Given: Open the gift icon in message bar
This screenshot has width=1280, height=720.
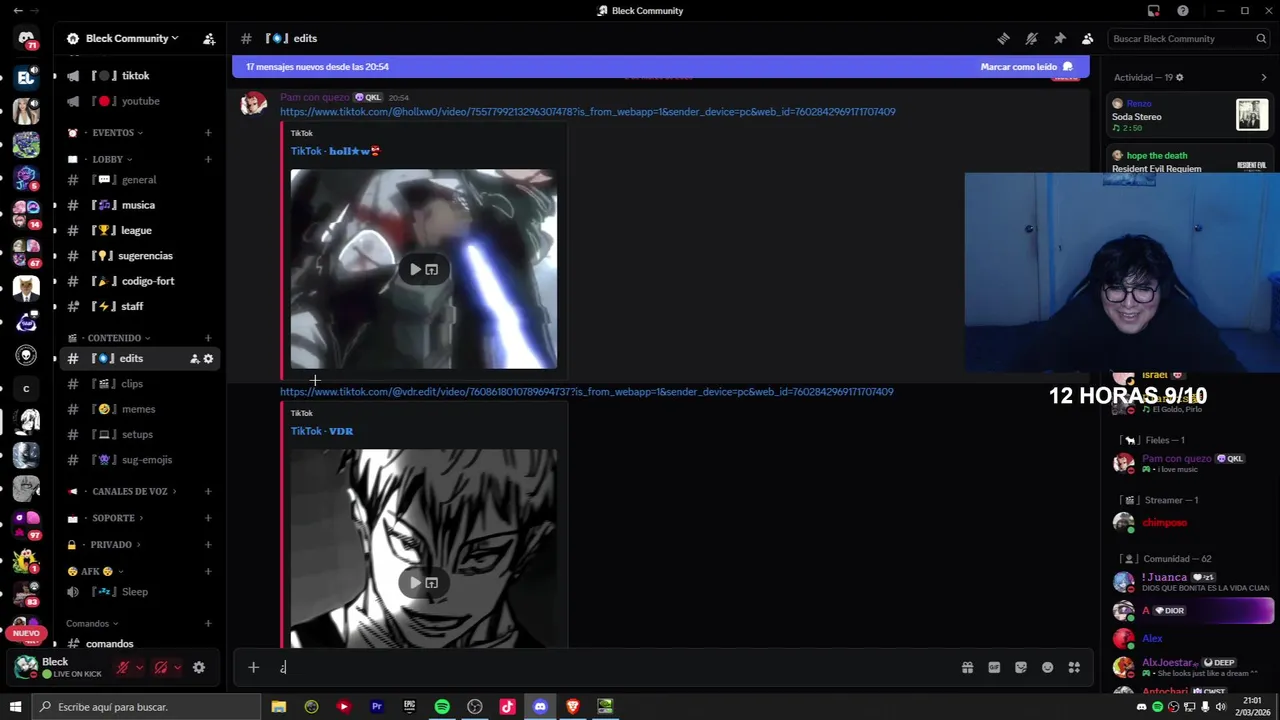Looking at the screenshot, I should (967, 668).
